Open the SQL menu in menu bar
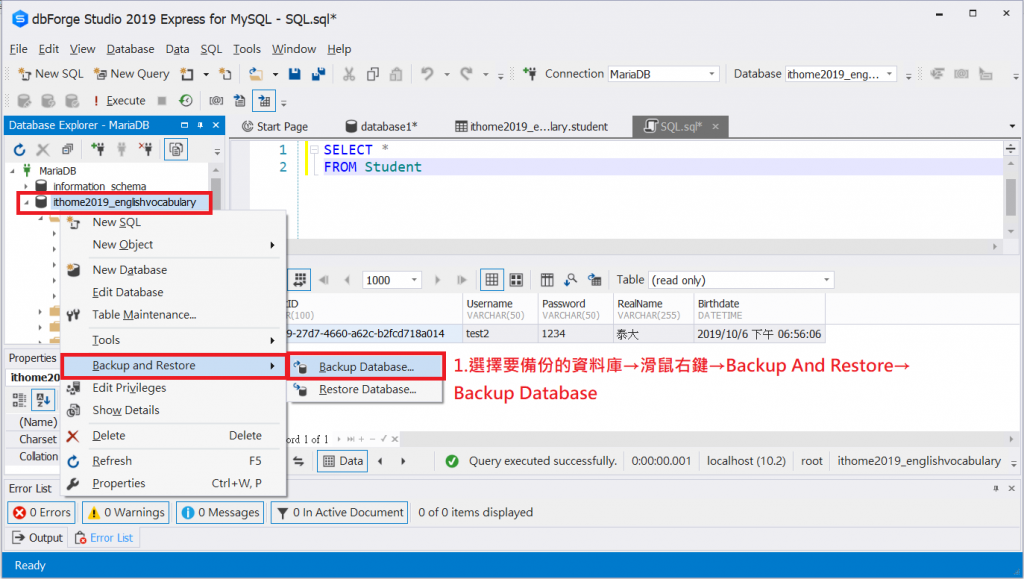The width and height of the screenshot is (1024, 579). [x=211, y=49]
